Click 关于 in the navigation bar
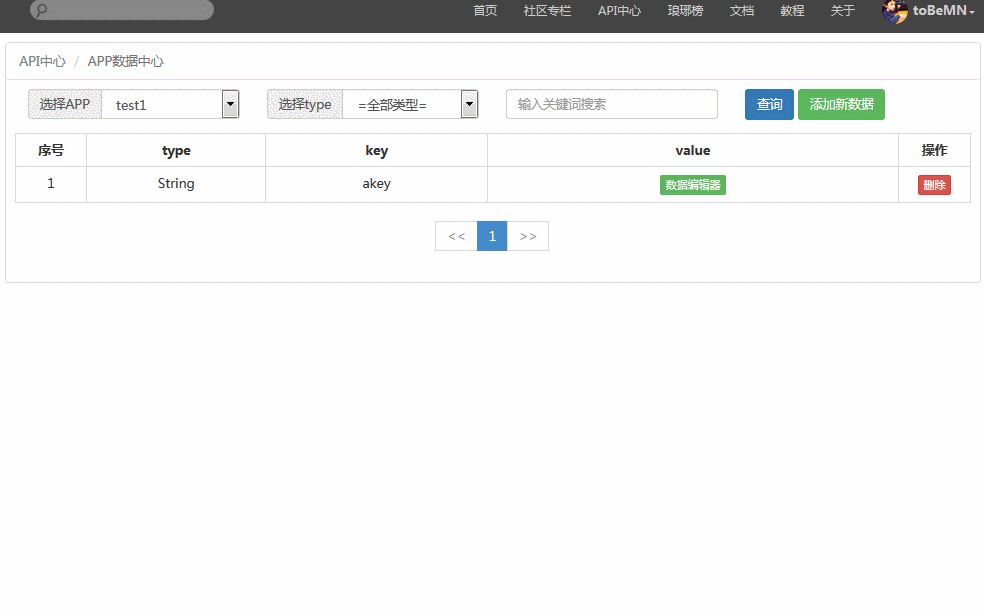 (843, 11)
